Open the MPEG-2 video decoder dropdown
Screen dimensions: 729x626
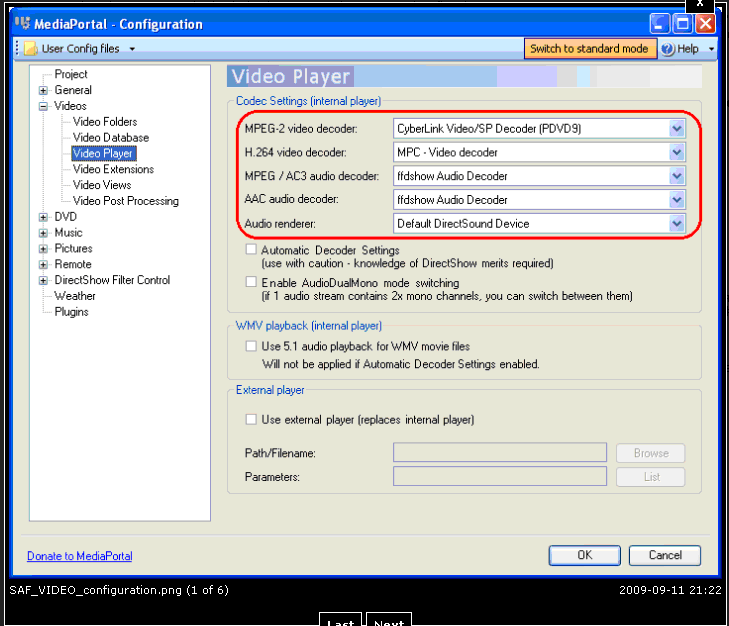(677, 129)
